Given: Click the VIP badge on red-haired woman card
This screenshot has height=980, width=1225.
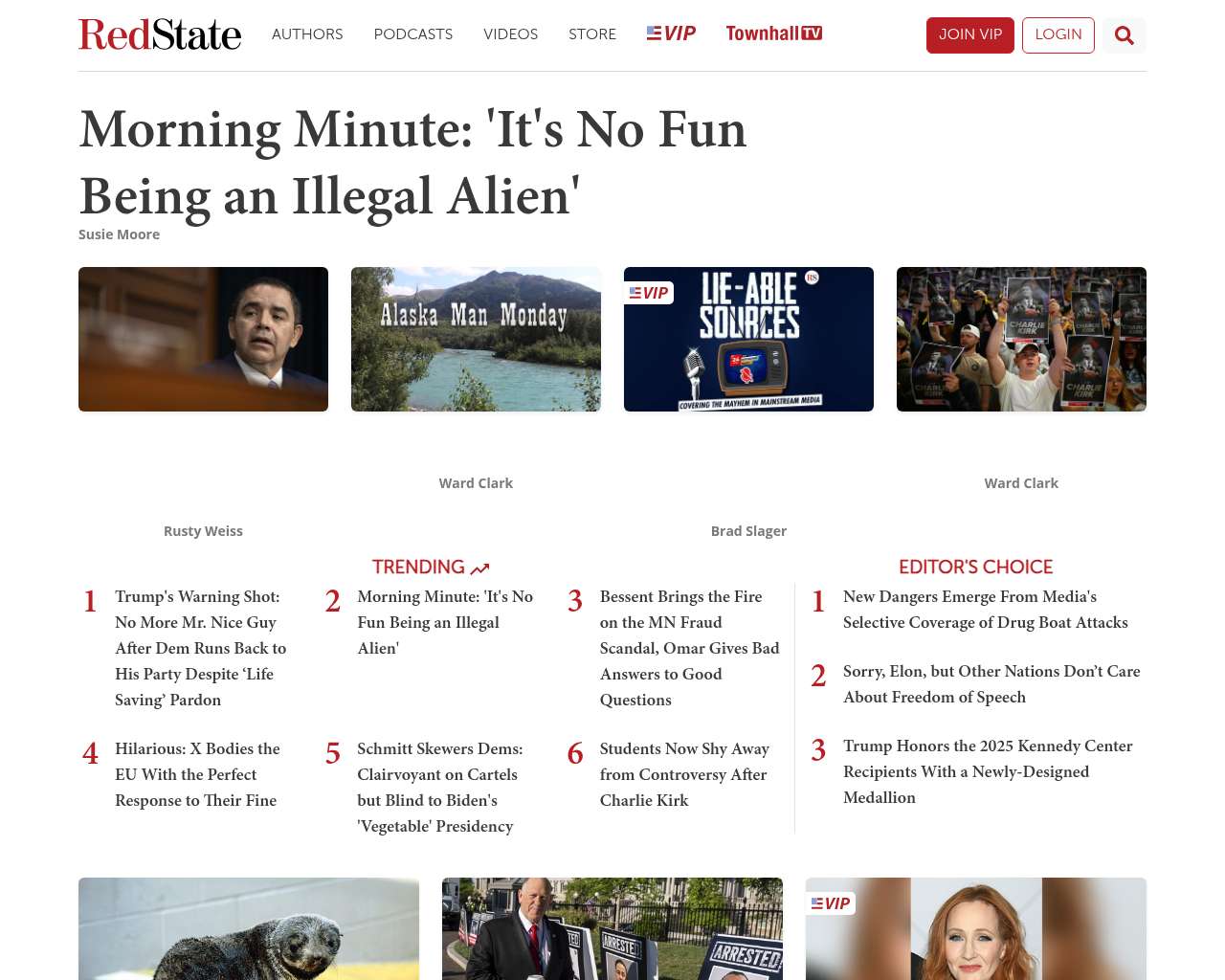Looking at the screenshot, I should pyautogui.click(x=831, y=903).
